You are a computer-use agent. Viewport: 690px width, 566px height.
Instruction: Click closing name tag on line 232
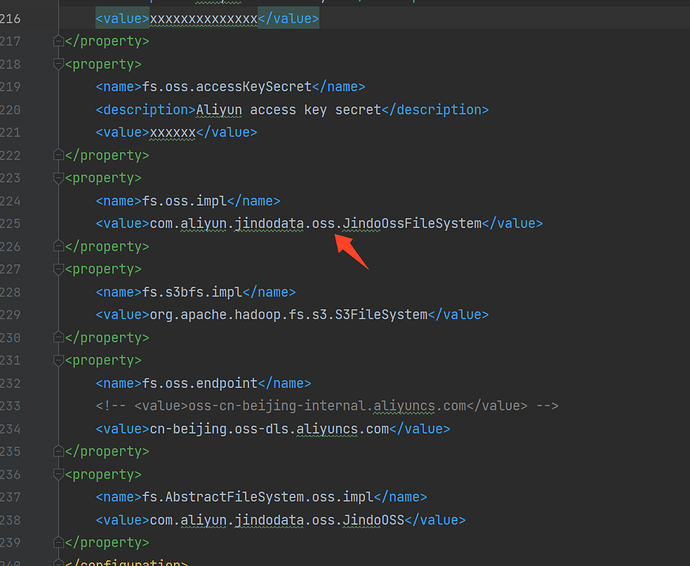coord(285,383)
